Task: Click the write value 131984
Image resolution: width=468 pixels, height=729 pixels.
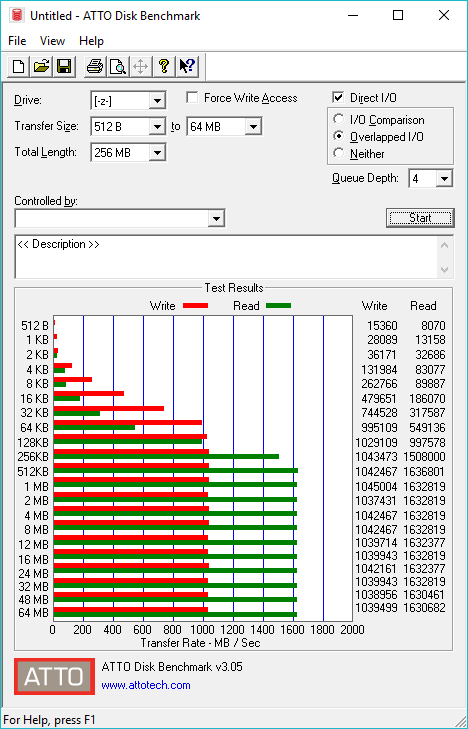Action: (x=379, y=370)
